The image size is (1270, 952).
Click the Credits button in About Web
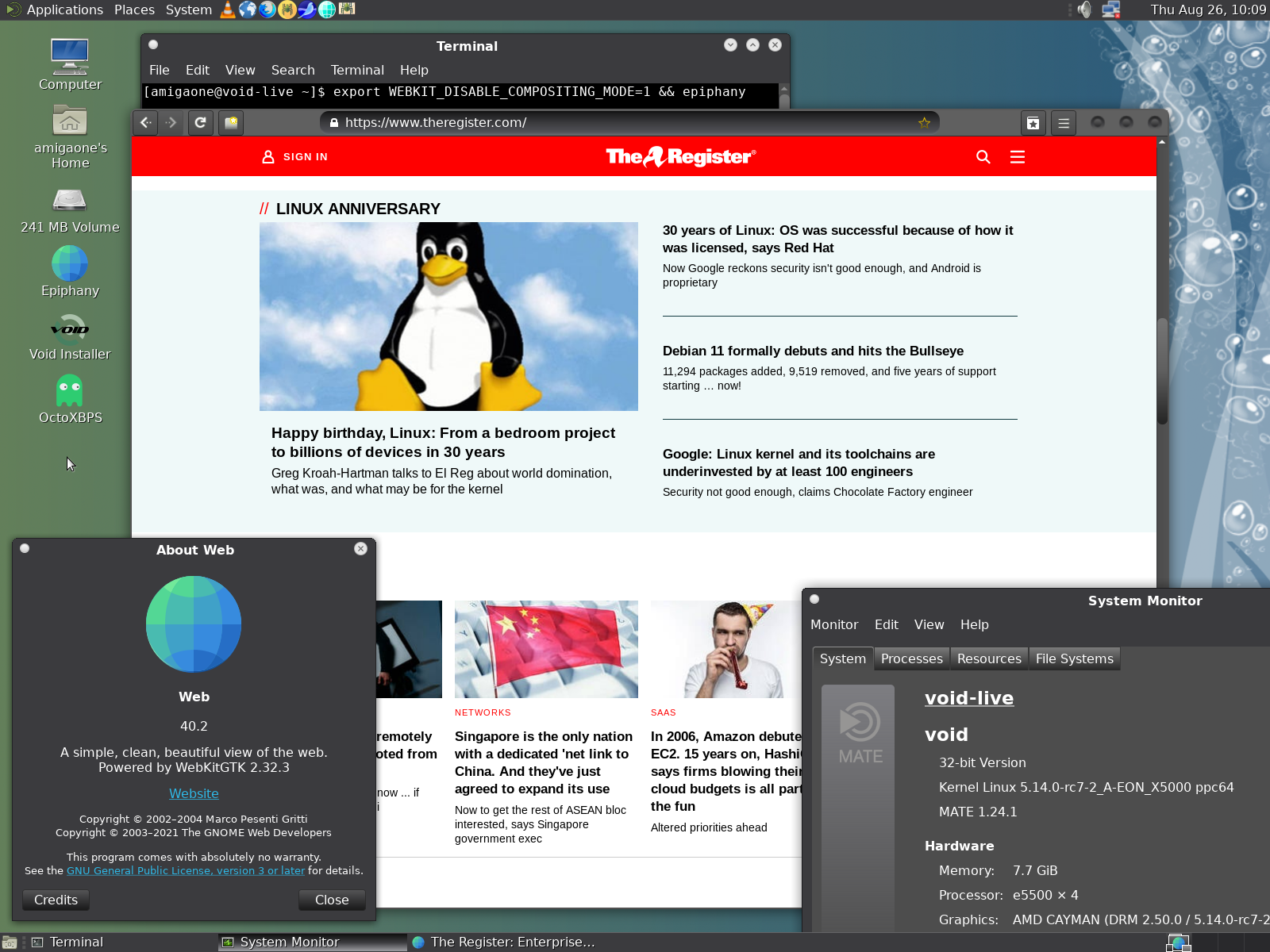pyautogui.click(x=56, y=900)
